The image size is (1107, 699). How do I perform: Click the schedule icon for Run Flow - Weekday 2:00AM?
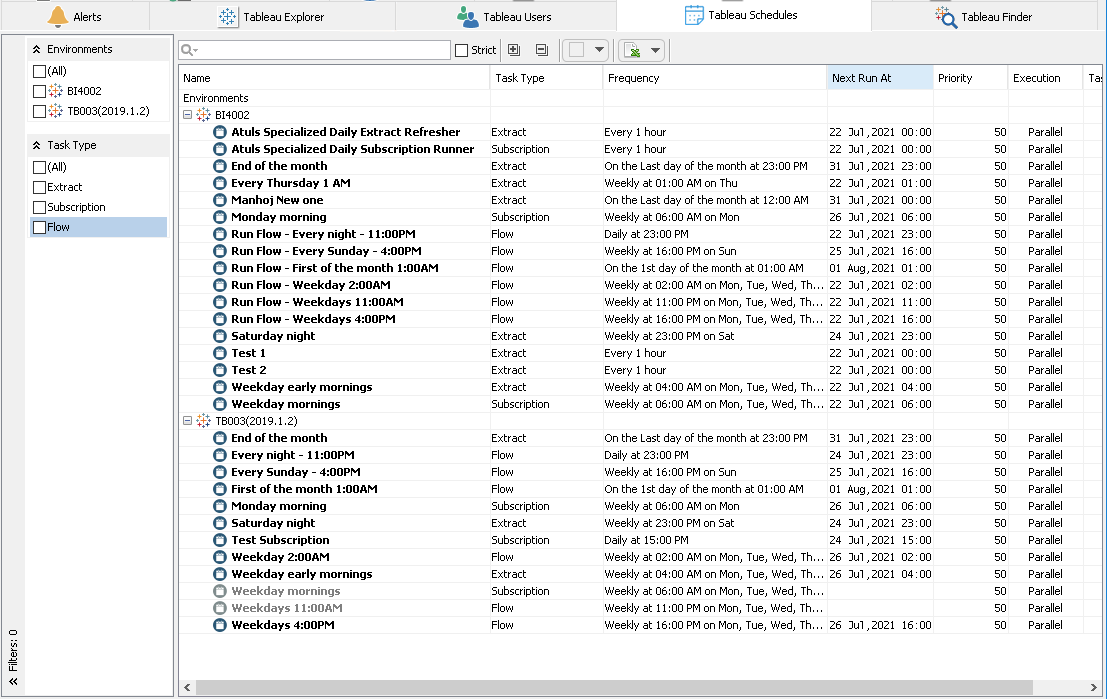pos(220,285)
